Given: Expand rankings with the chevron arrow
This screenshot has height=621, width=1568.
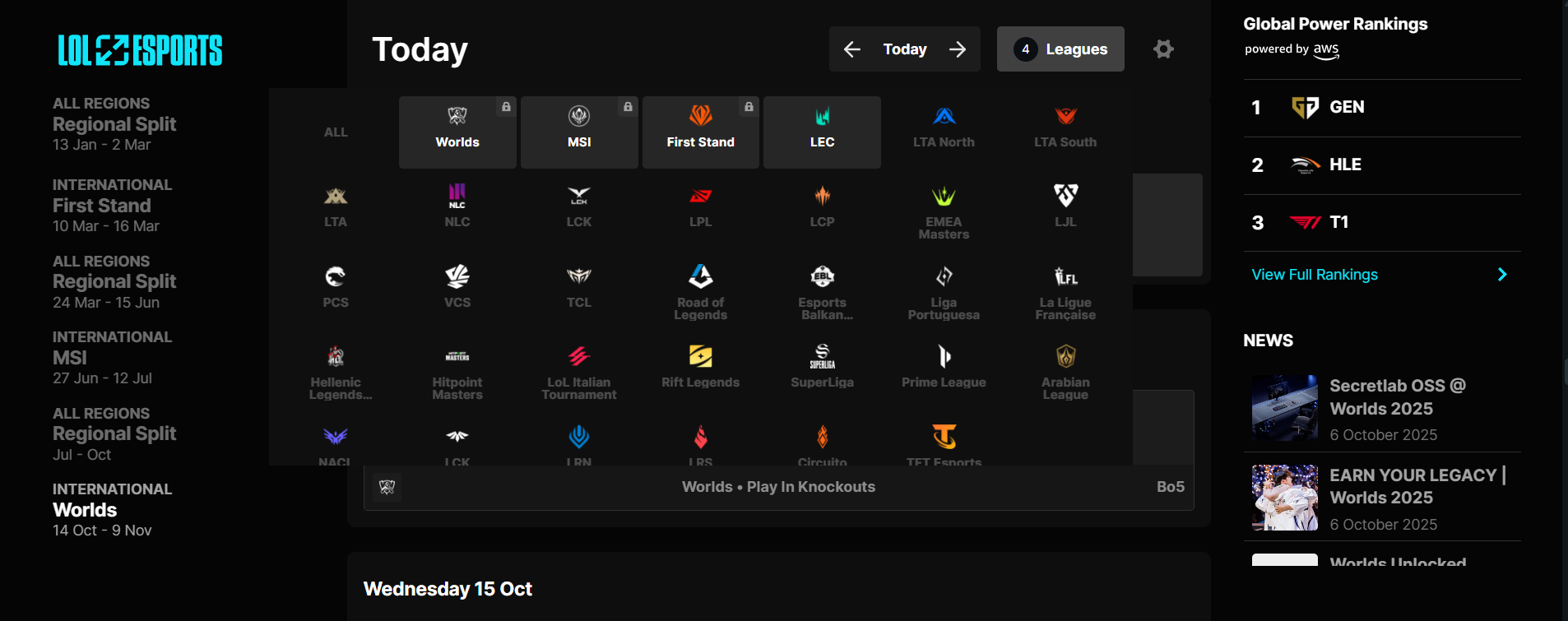Looking at the screenshot, I should [1502, 275].
